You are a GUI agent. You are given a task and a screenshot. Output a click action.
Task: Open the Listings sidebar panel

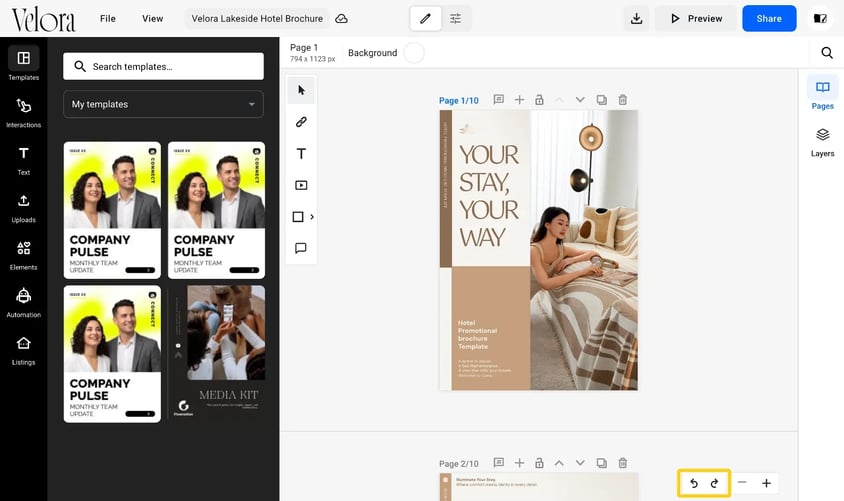point(24,350)
